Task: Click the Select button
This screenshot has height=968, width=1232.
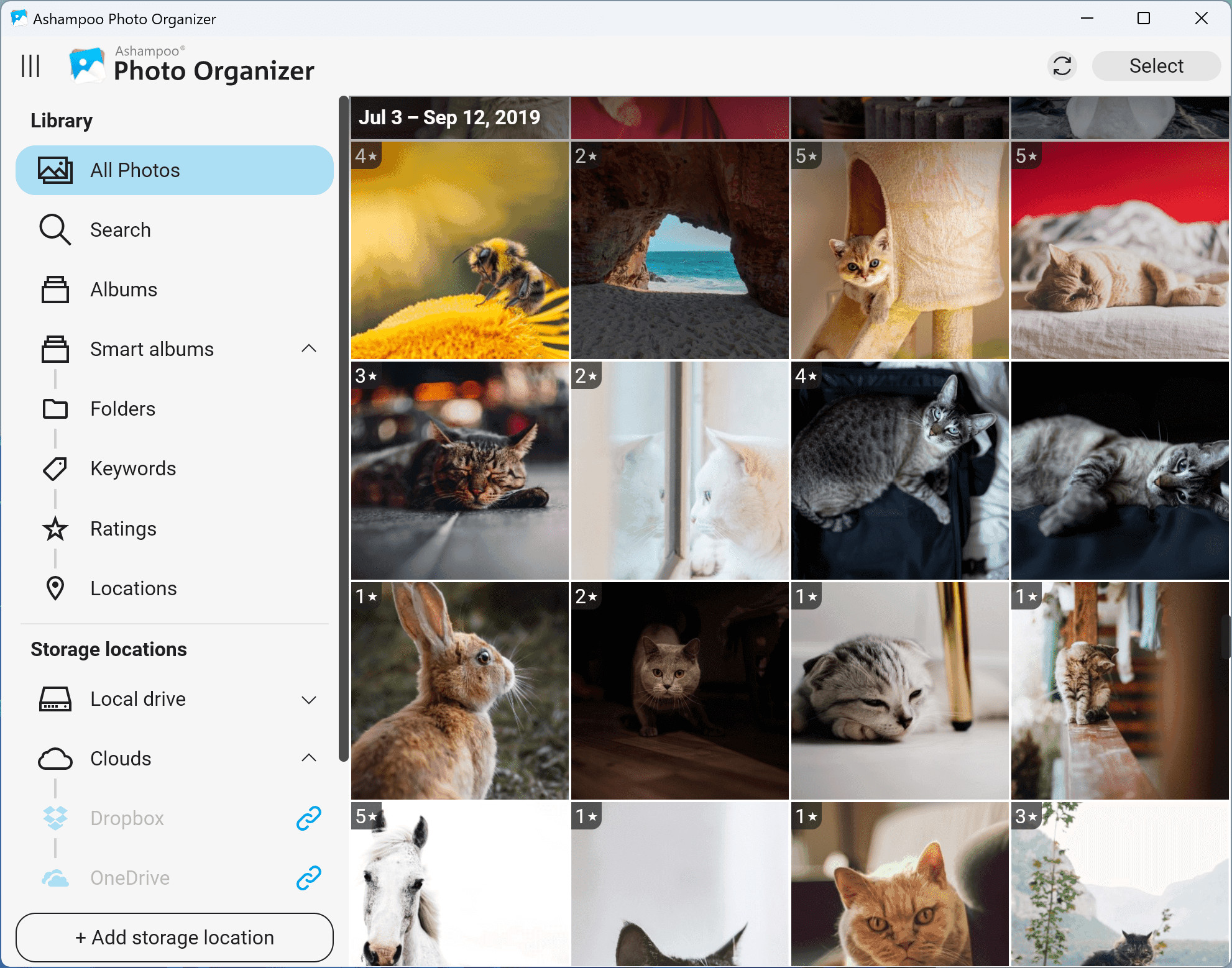Action: [x=1156, y=66]
